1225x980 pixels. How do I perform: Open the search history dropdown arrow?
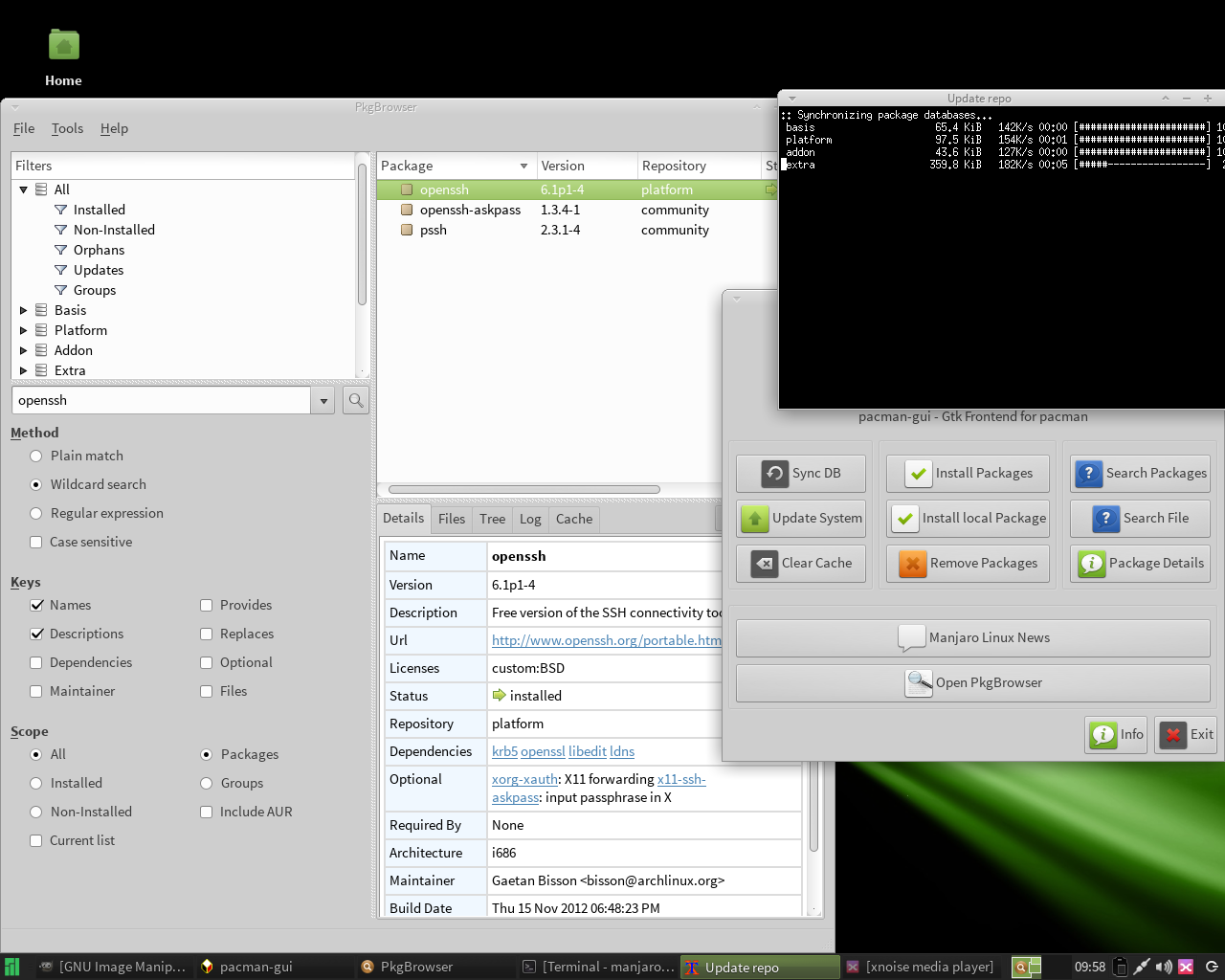323,401
